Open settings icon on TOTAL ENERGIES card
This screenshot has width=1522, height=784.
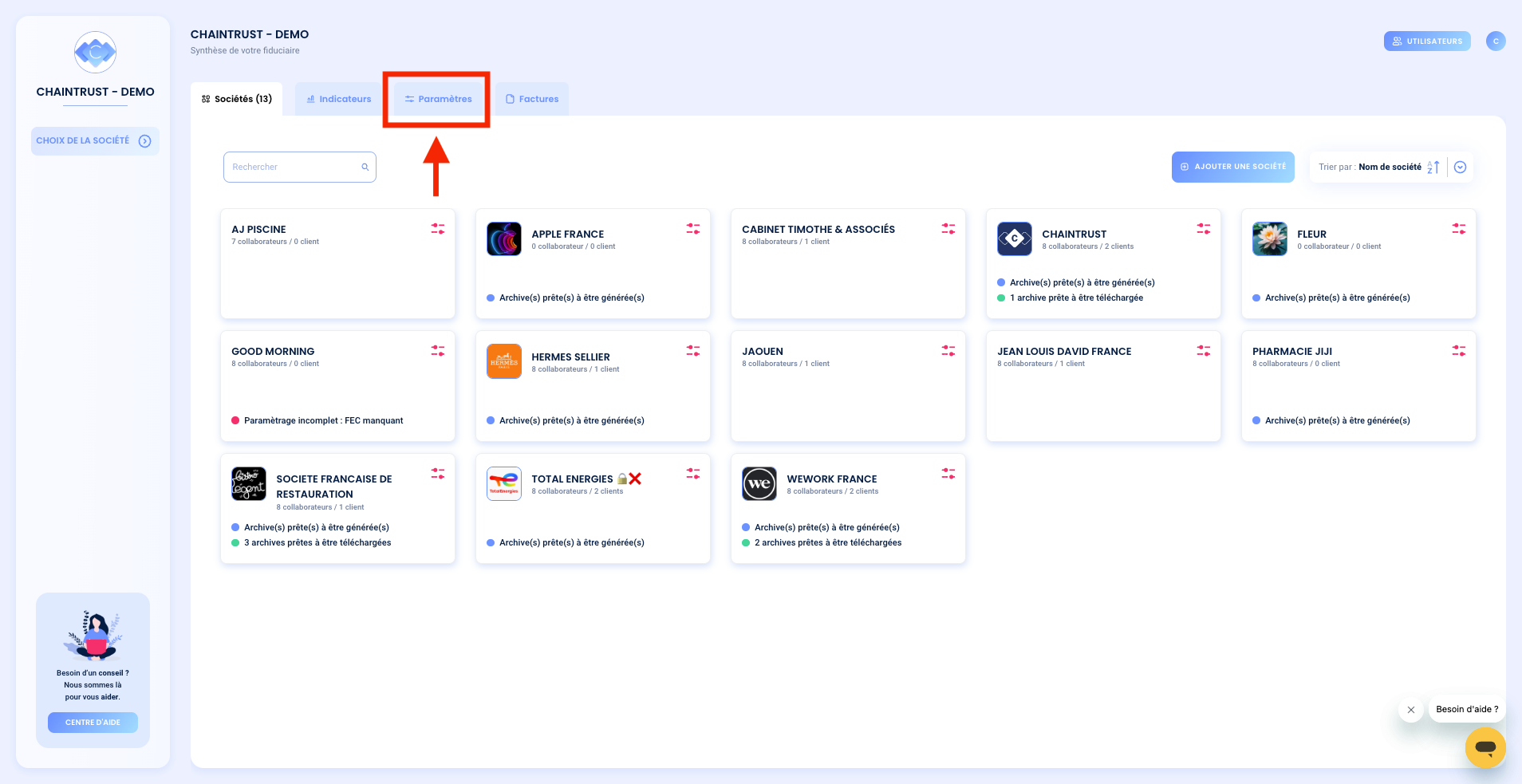click(693, 474)
